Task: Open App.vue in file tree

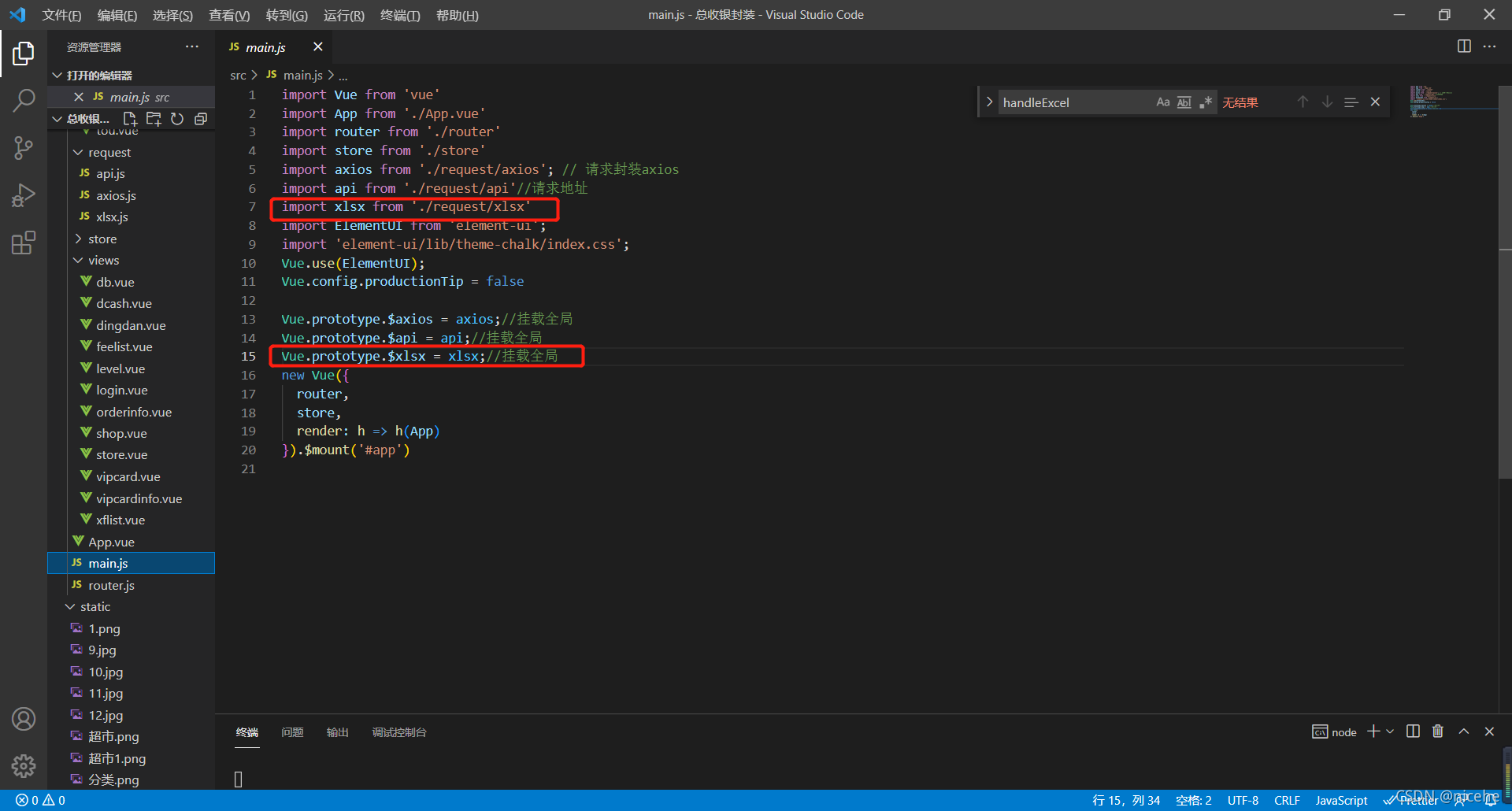Action: coord(111,542)
